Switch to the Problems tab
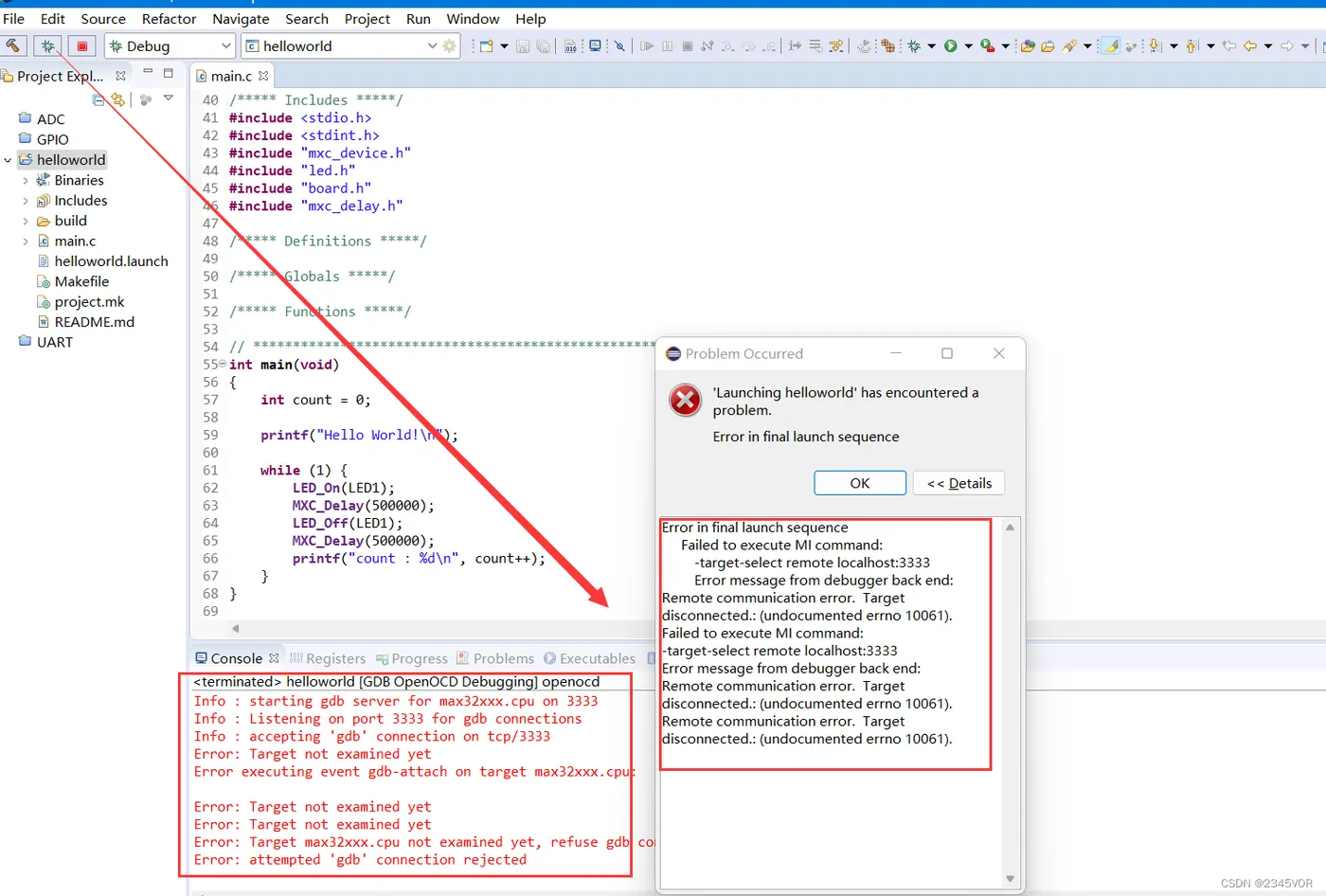 click(x=494, y=658)
